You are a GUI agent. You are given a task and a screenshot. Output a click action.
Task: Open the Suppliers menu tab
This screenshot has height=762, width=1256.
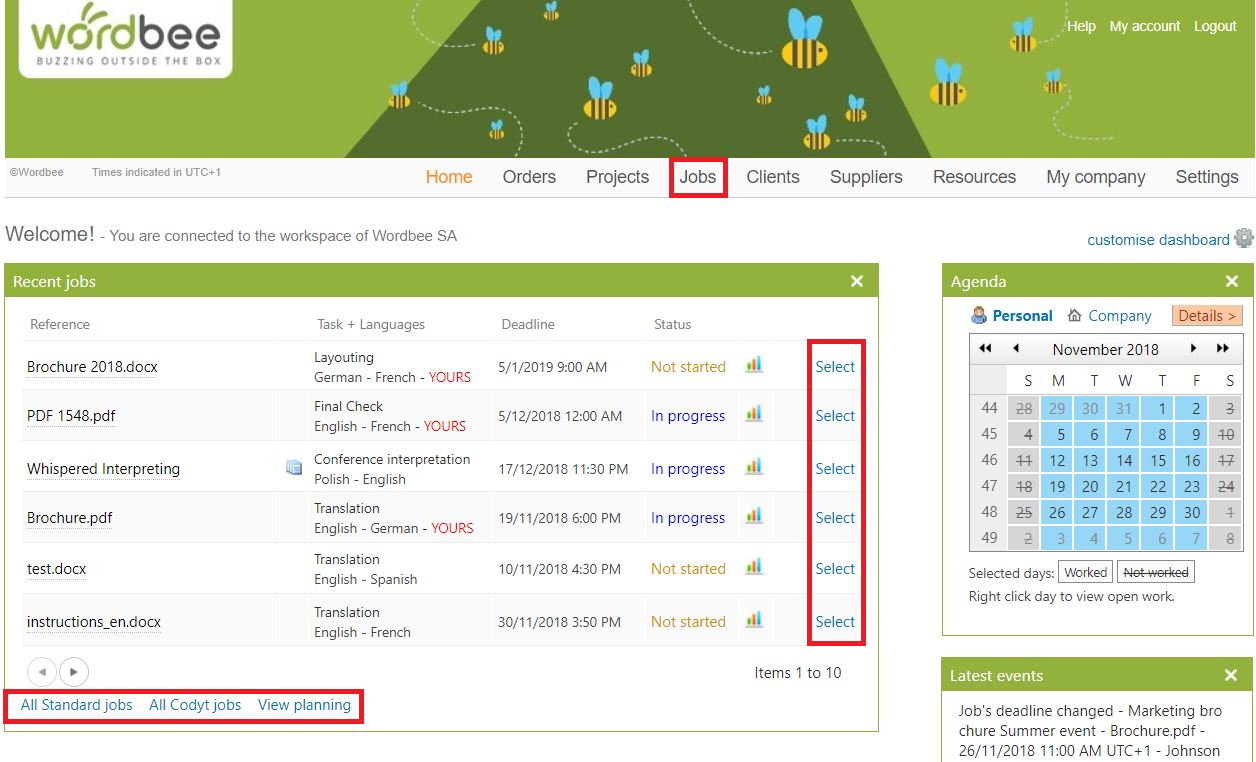866,177
